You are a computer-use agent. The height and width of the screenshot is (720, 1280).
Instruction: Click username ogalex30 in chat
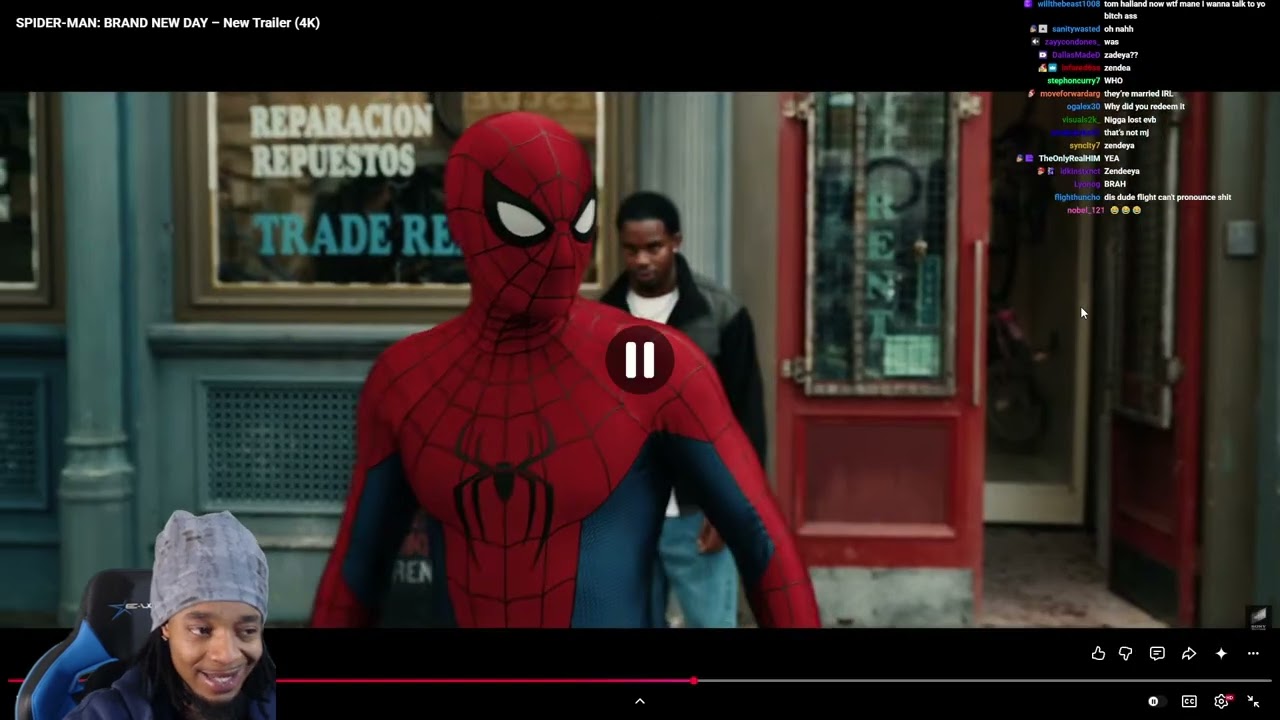(x=1083, y=107)
